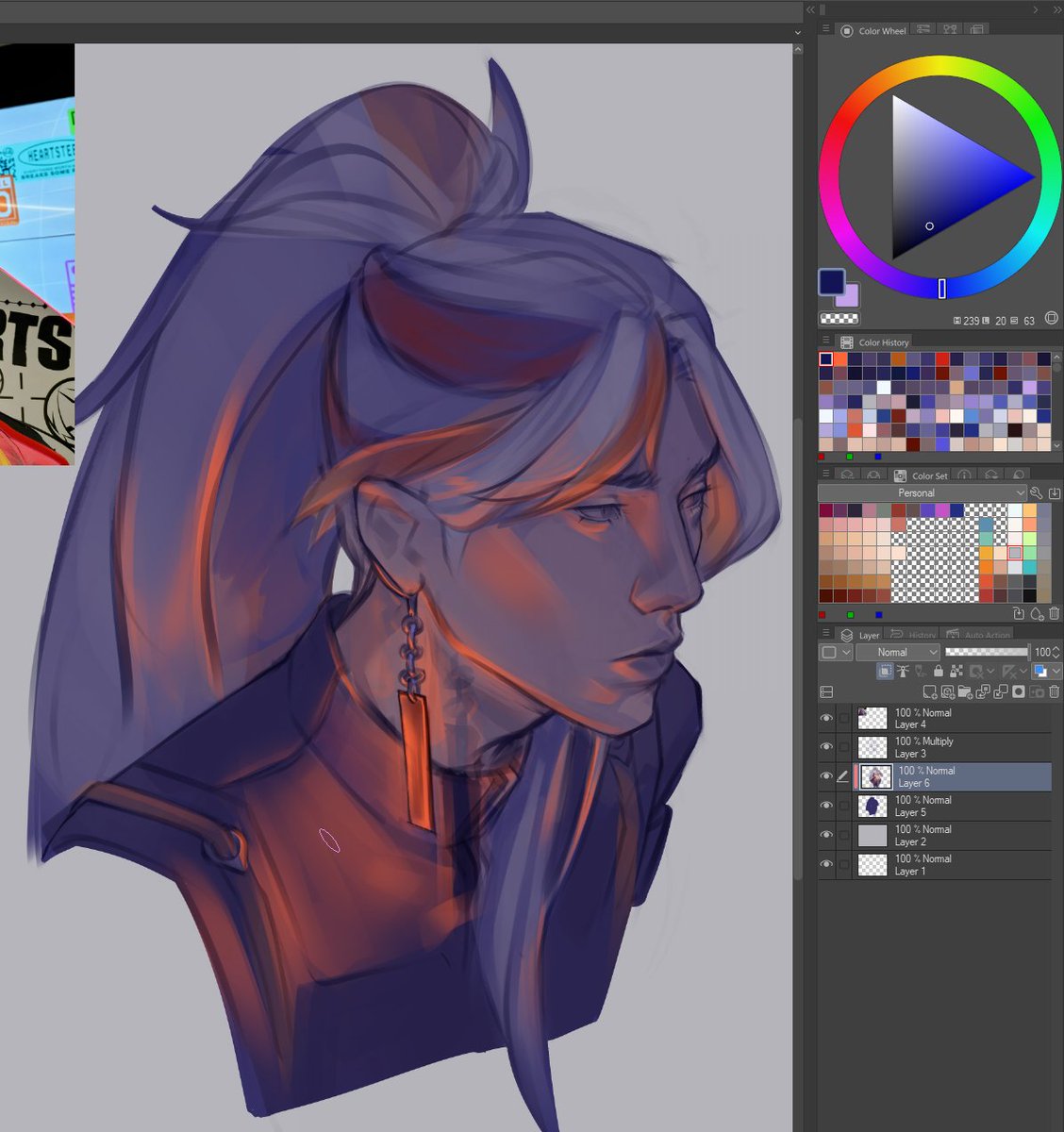The image size is (1064, 1132).
Task: Create a new layer folder
Action: [x=966, y=692]
